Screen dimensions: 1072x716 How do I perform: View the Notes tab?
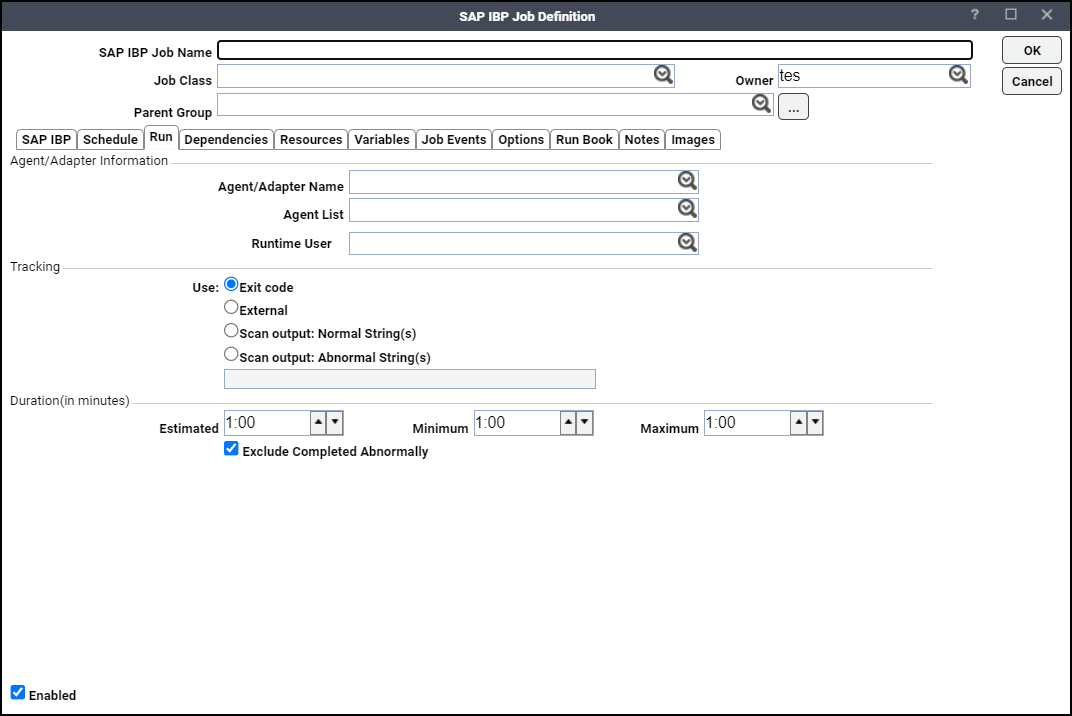[642, 140]
